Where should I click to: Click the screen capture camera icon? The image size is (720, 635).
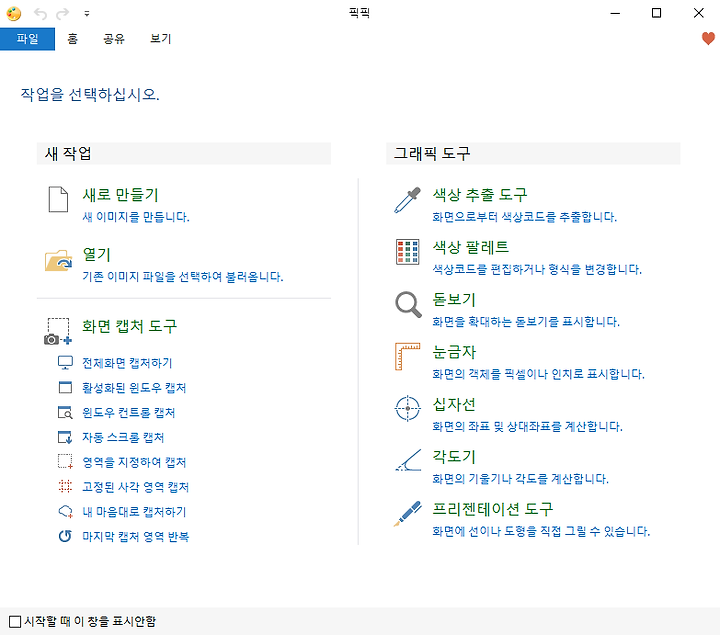click(58, 331)
